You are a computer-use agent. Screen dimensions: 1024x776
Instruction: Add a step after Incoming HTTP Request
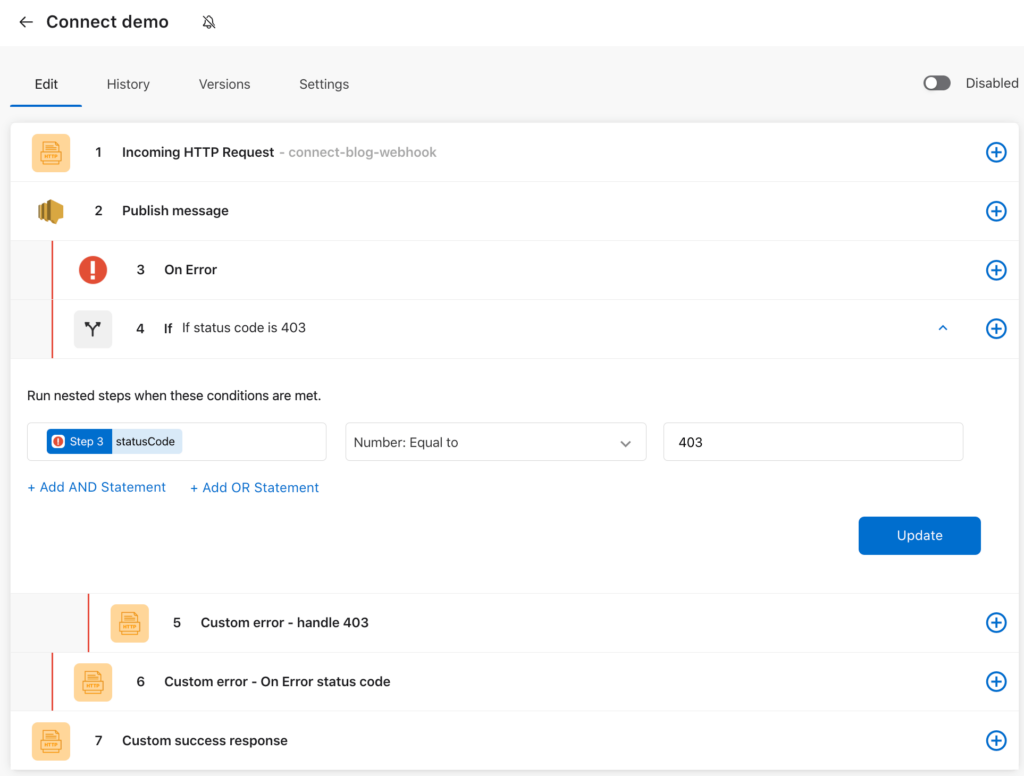(996, 152)
